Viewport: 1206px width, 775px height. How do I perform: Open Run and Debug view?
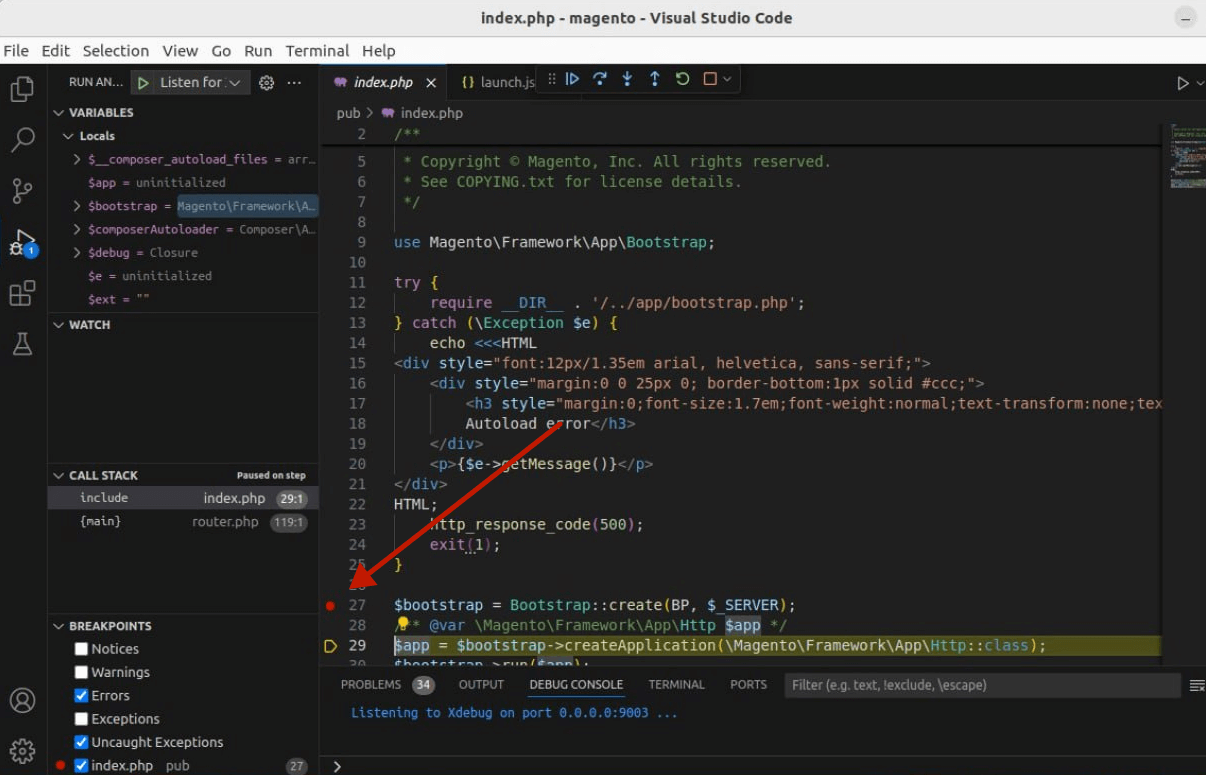point(22,242)
